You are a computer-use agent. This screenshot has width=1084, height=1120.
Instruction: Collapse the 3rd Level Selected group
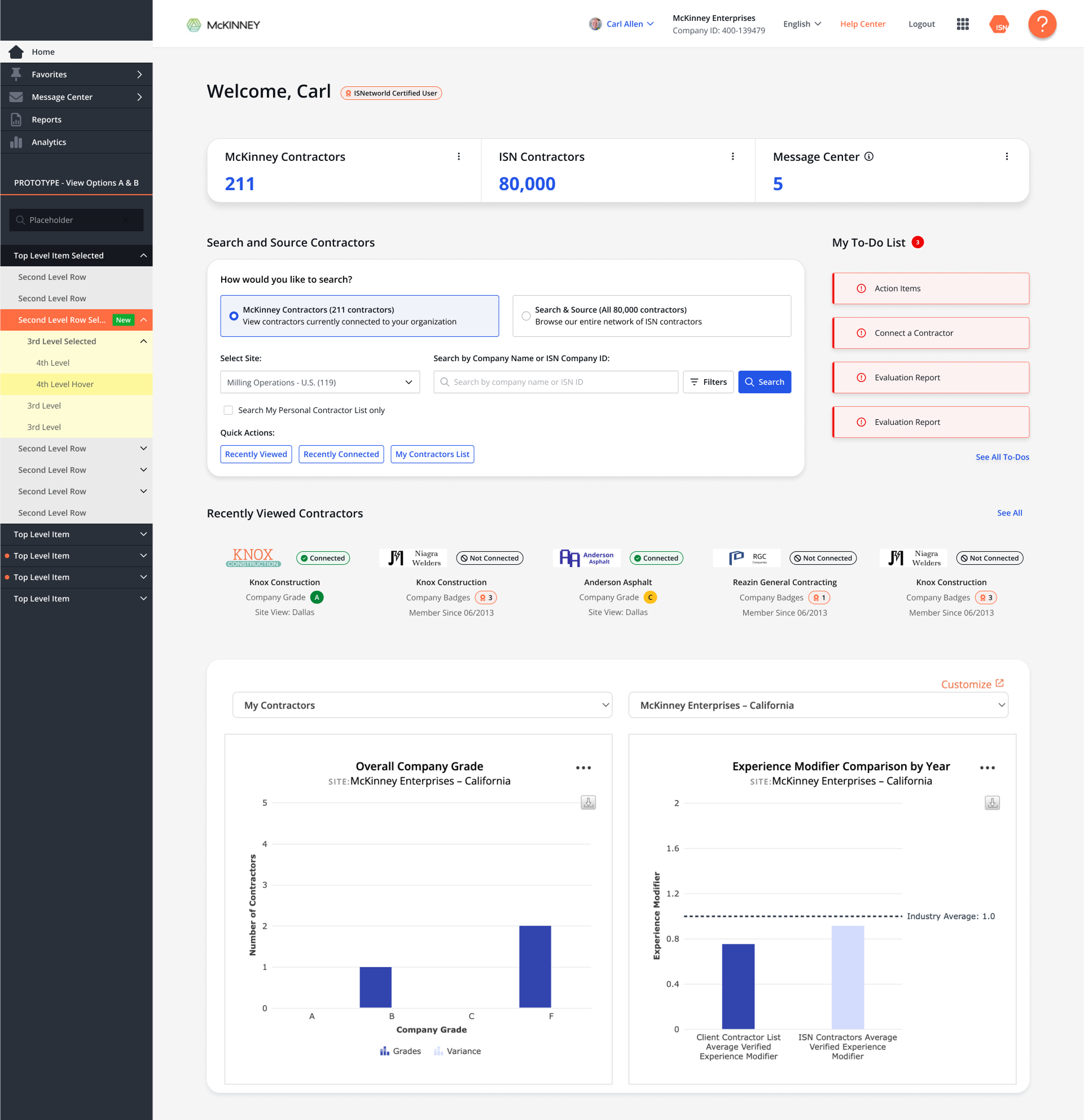pos(143,341)
